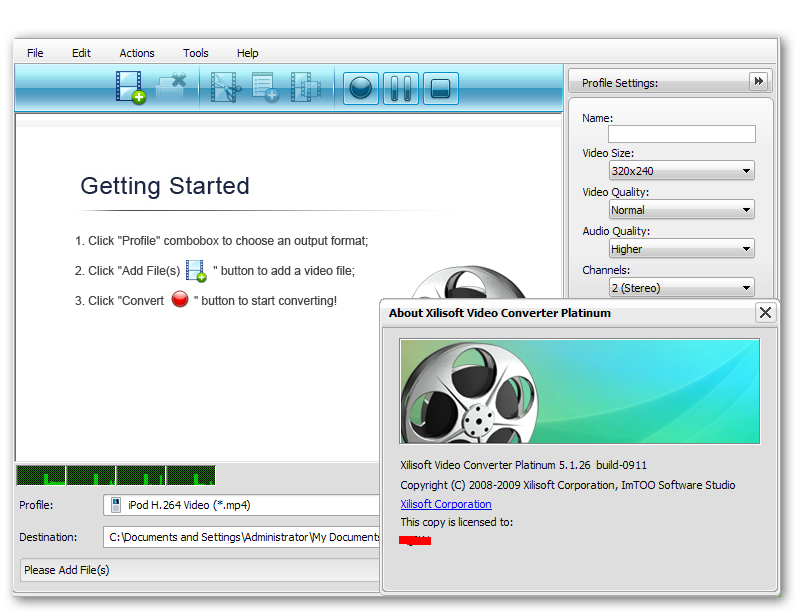Viewport: 796px width, 612px height.
Task: Click the Xilisoft Corporation link
Action: 446,504
